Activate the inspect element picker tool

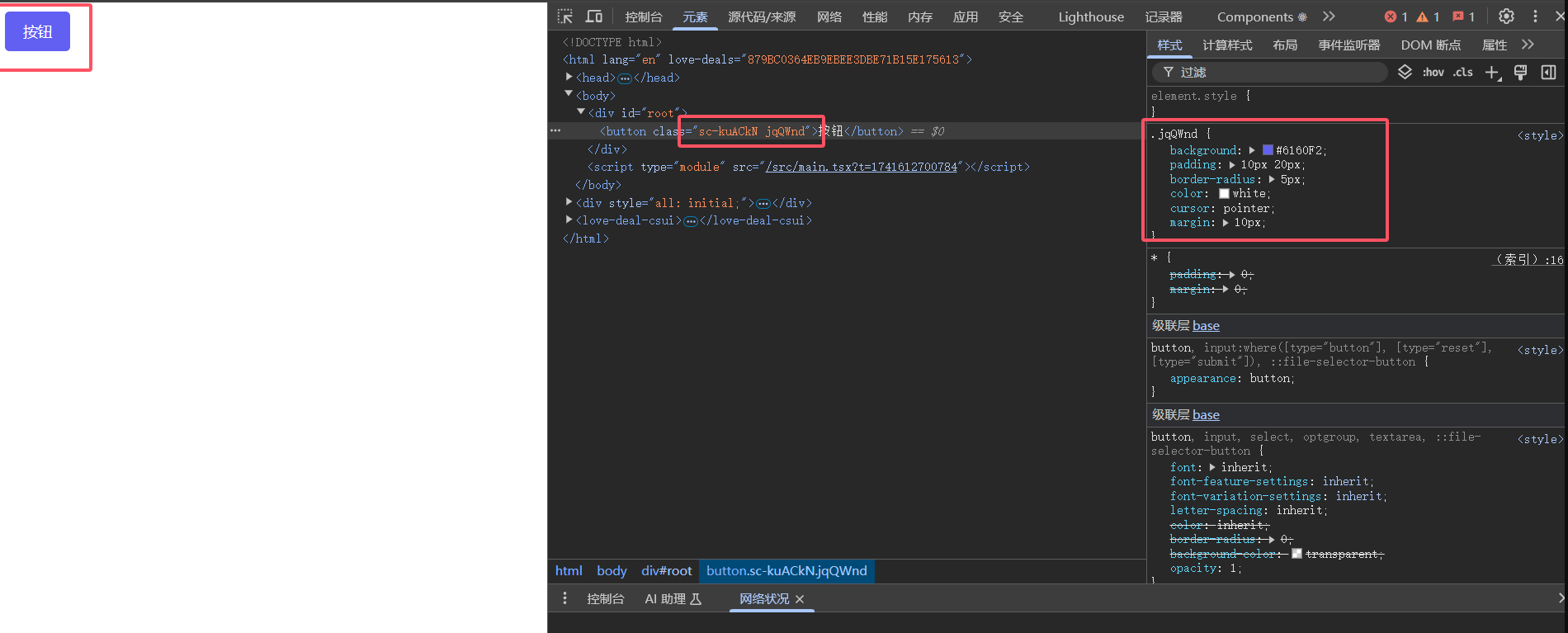[565, 17]
